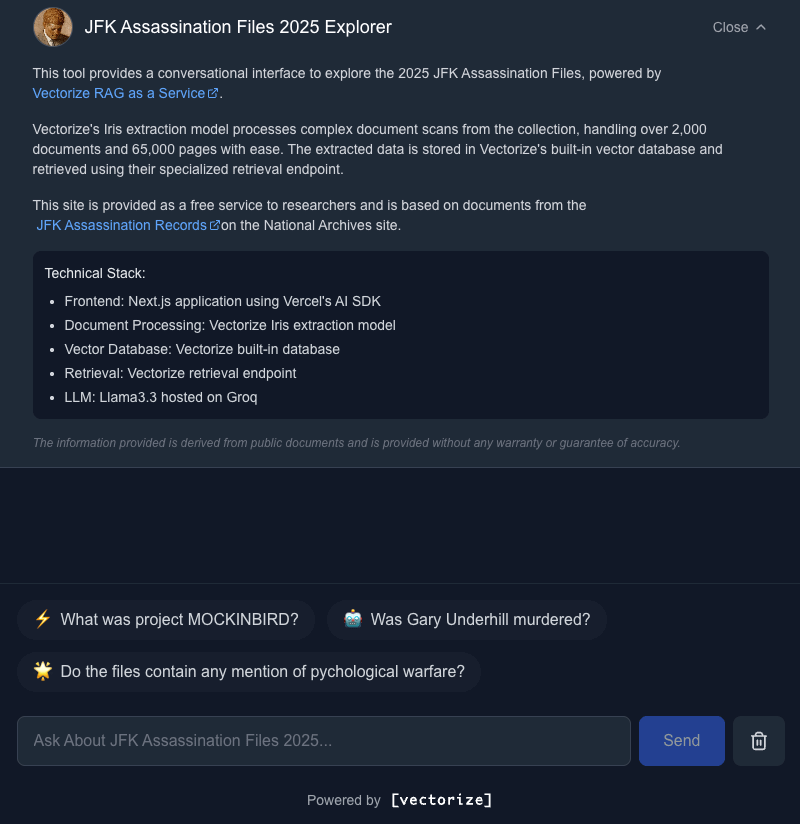Collapse the info panel with Close
The width and height of the screenshot is (800, 824).
coord(730,28)
